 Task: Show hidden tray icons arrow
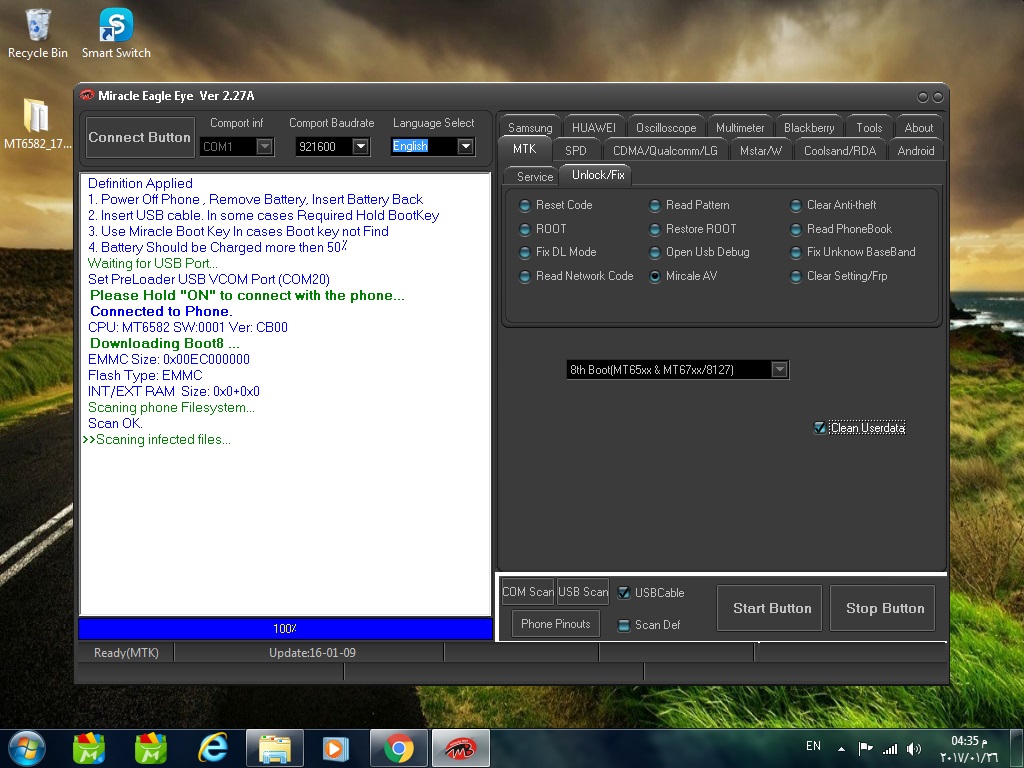pyautogui.click(x=841, y=748)
